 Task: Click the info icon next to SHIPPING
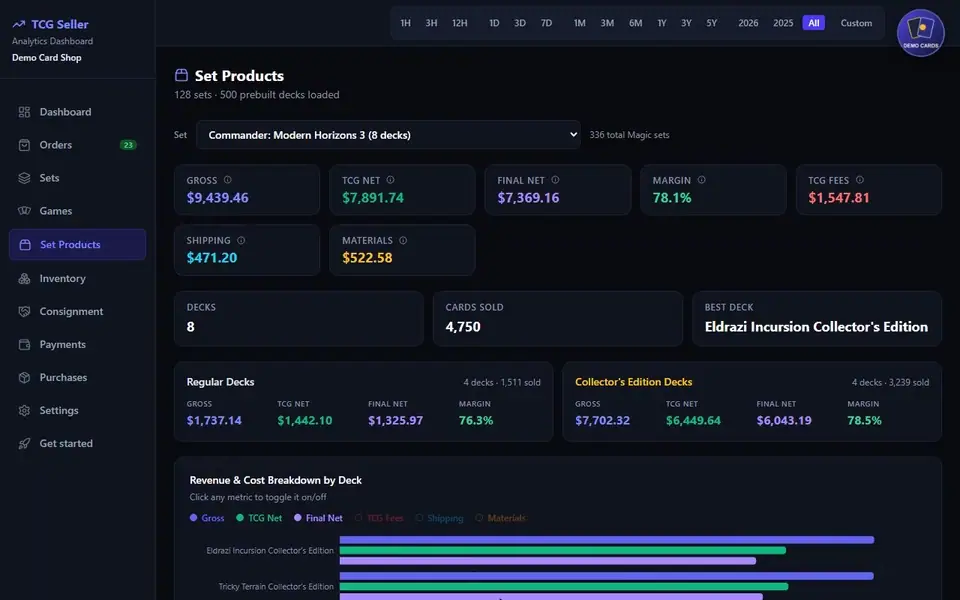(x=241, y=241)
